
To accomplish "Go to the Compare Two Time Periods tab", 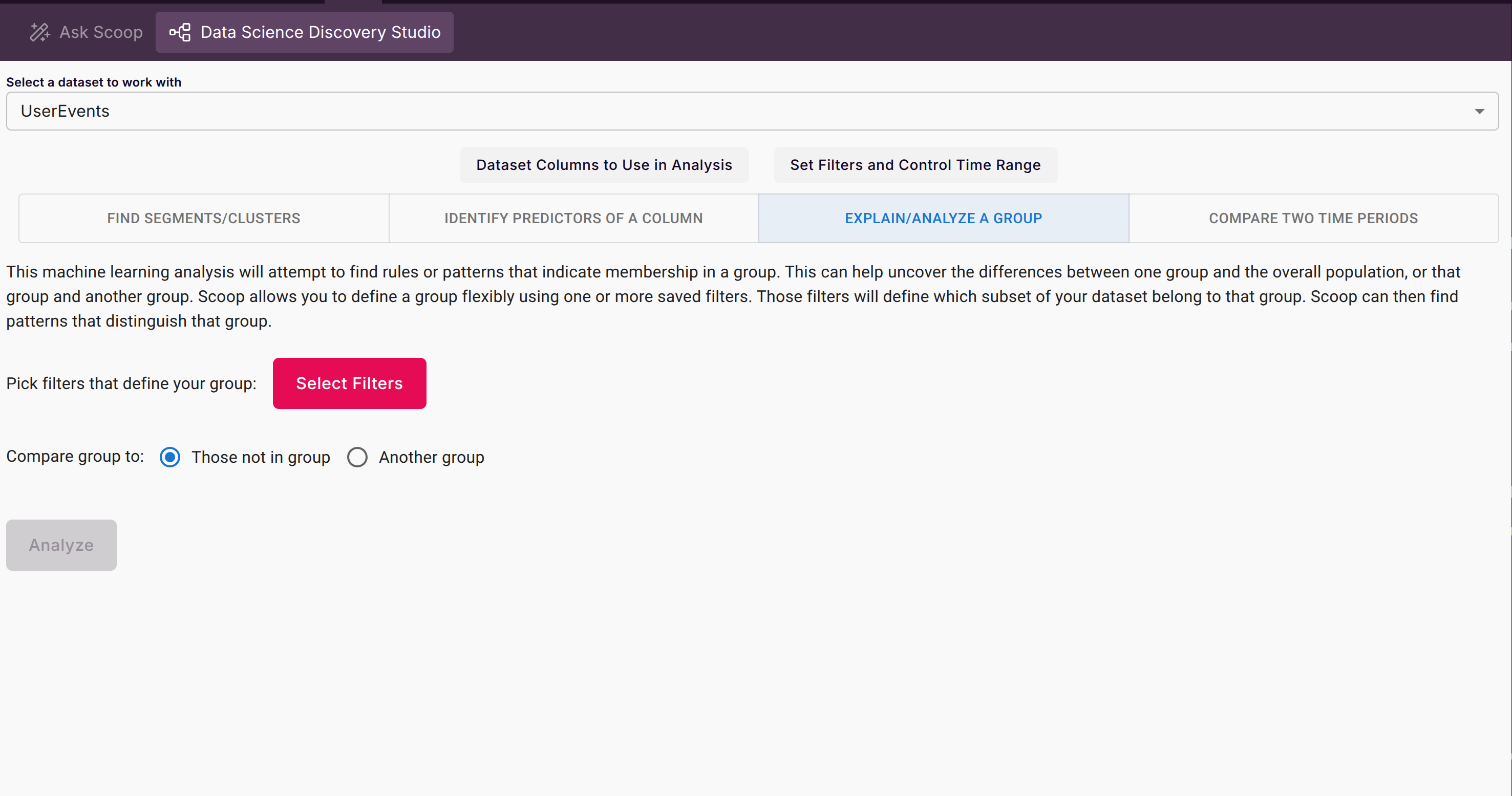I will tap(1313, 219).
